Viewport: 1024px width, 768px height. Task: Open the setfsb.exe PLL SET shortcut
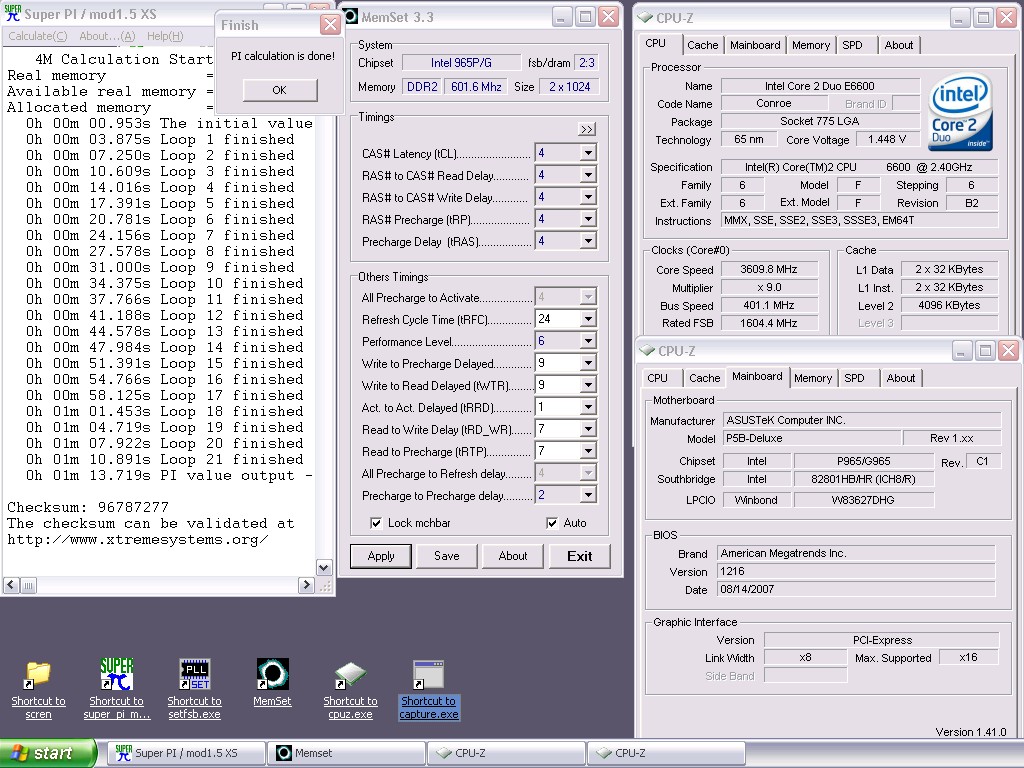coord(195,674)
